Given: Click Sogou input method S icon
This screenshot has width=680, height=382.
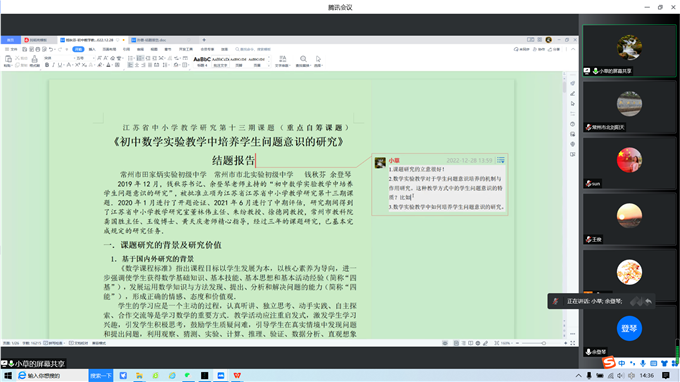Looking at the screenshot, I should point(609,362).
